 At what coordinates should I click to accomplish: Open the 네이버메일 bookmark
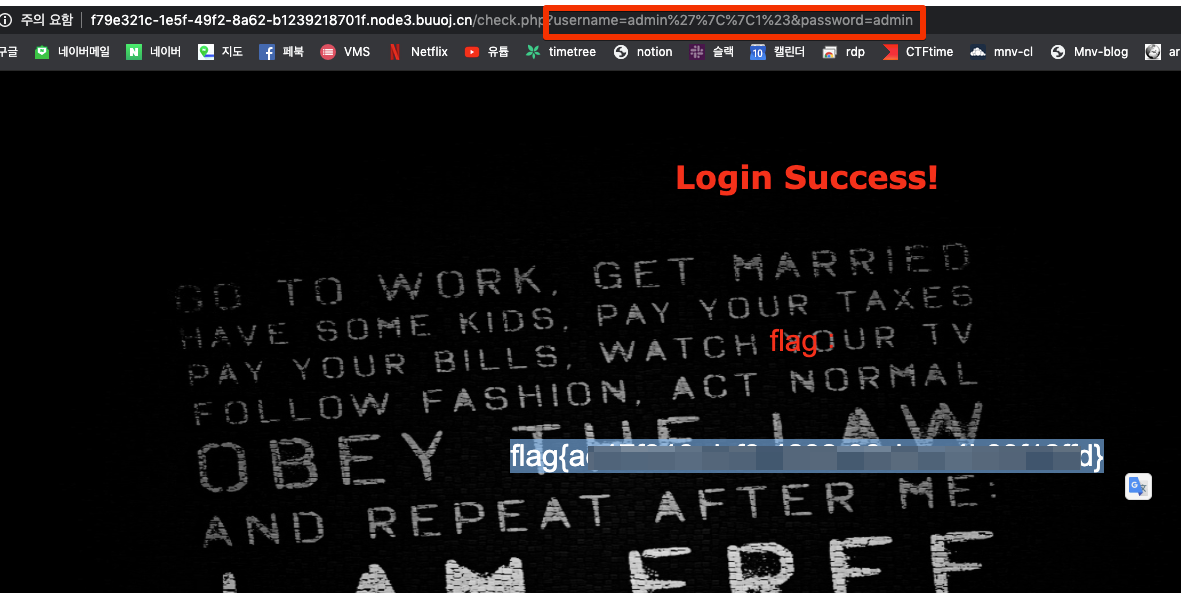73,52
